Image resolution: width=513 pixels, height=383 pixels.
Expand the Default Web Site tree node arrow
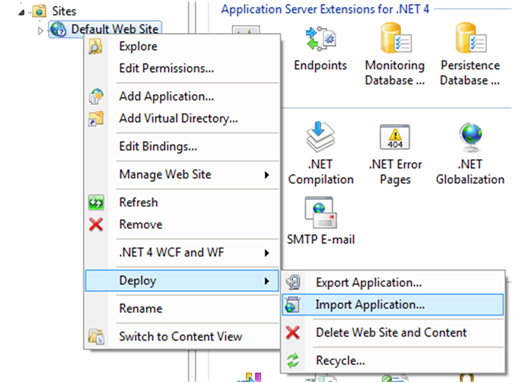[41, 31]
